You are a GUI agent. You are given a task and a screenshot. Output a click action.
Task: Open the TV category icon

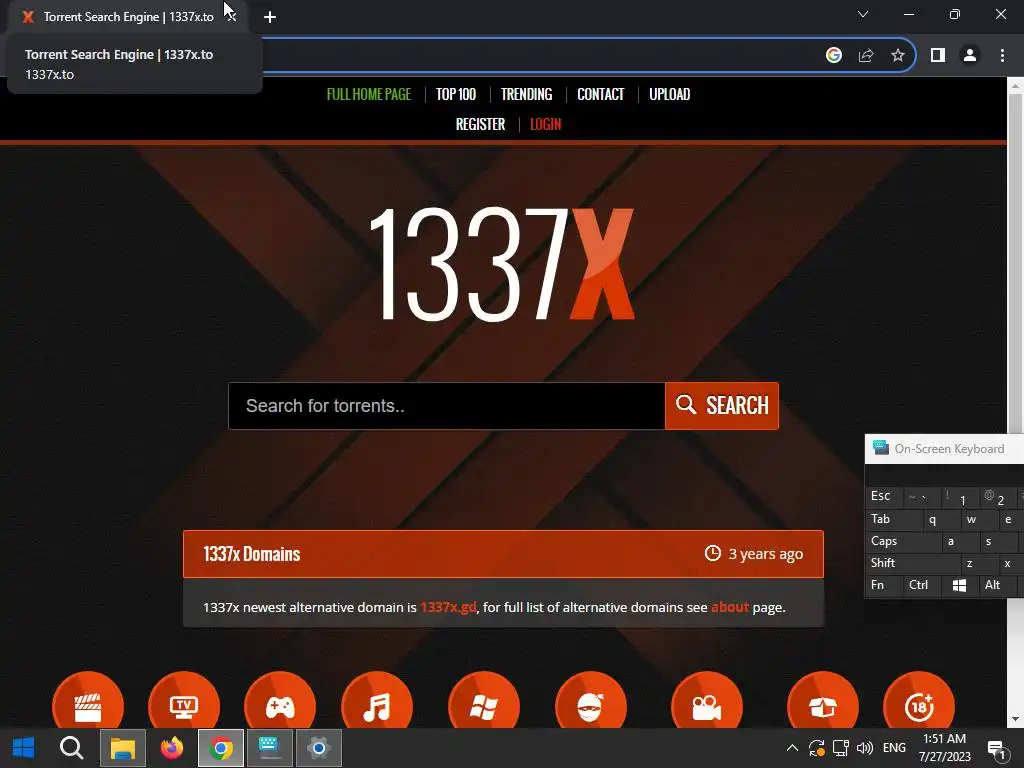(184, 702)
